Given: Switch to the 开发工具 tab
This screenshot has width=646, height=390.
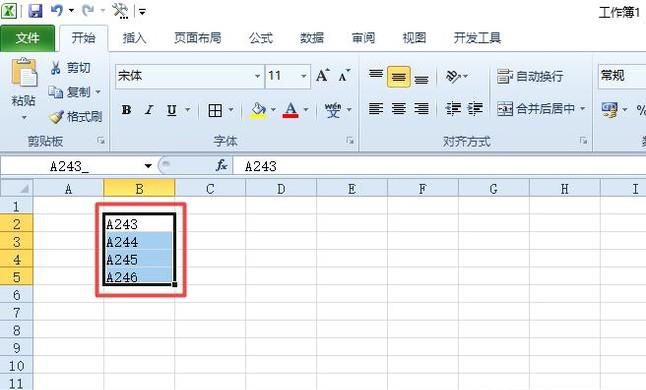Looking at the screenshot, I should tap(477, 38).
